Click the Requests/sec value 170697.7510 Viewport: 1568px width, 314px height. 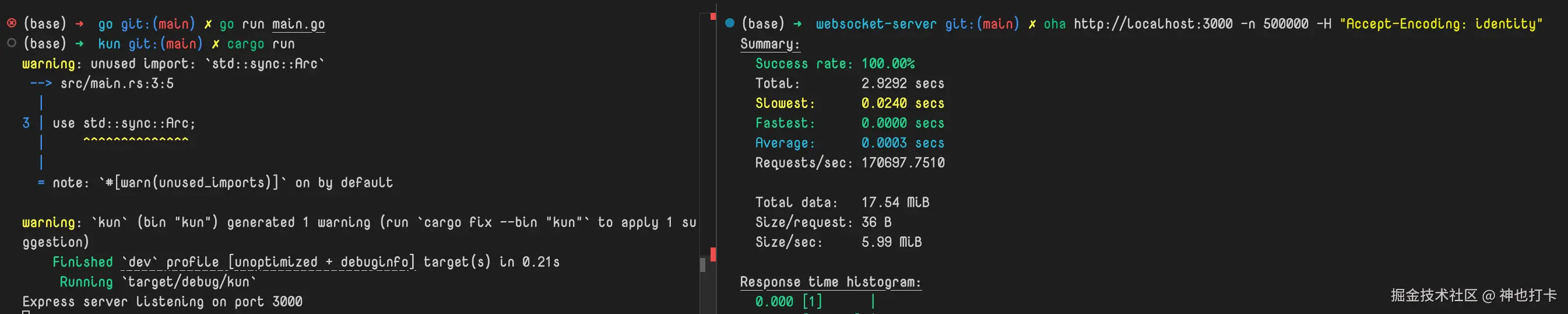(903, 163)
